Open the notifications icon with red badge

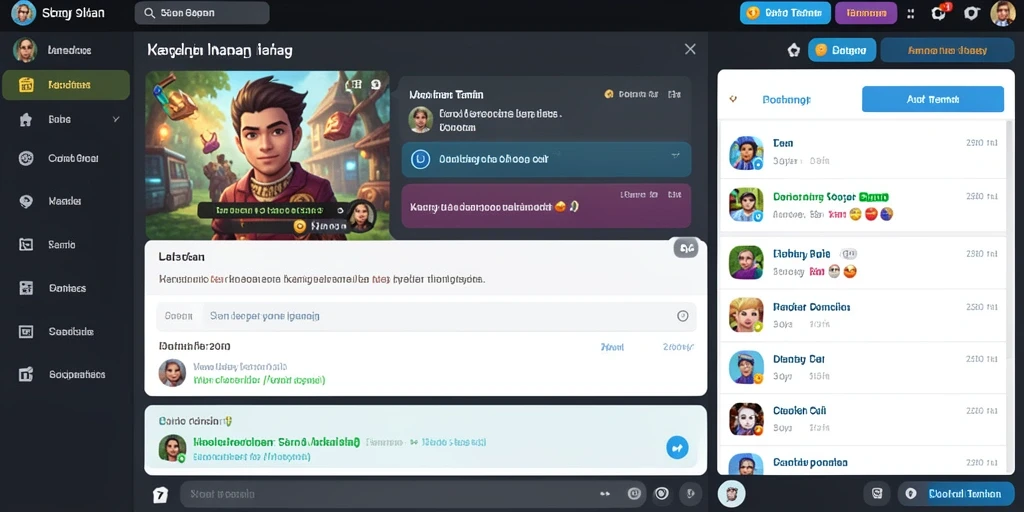tap(940, 12)
